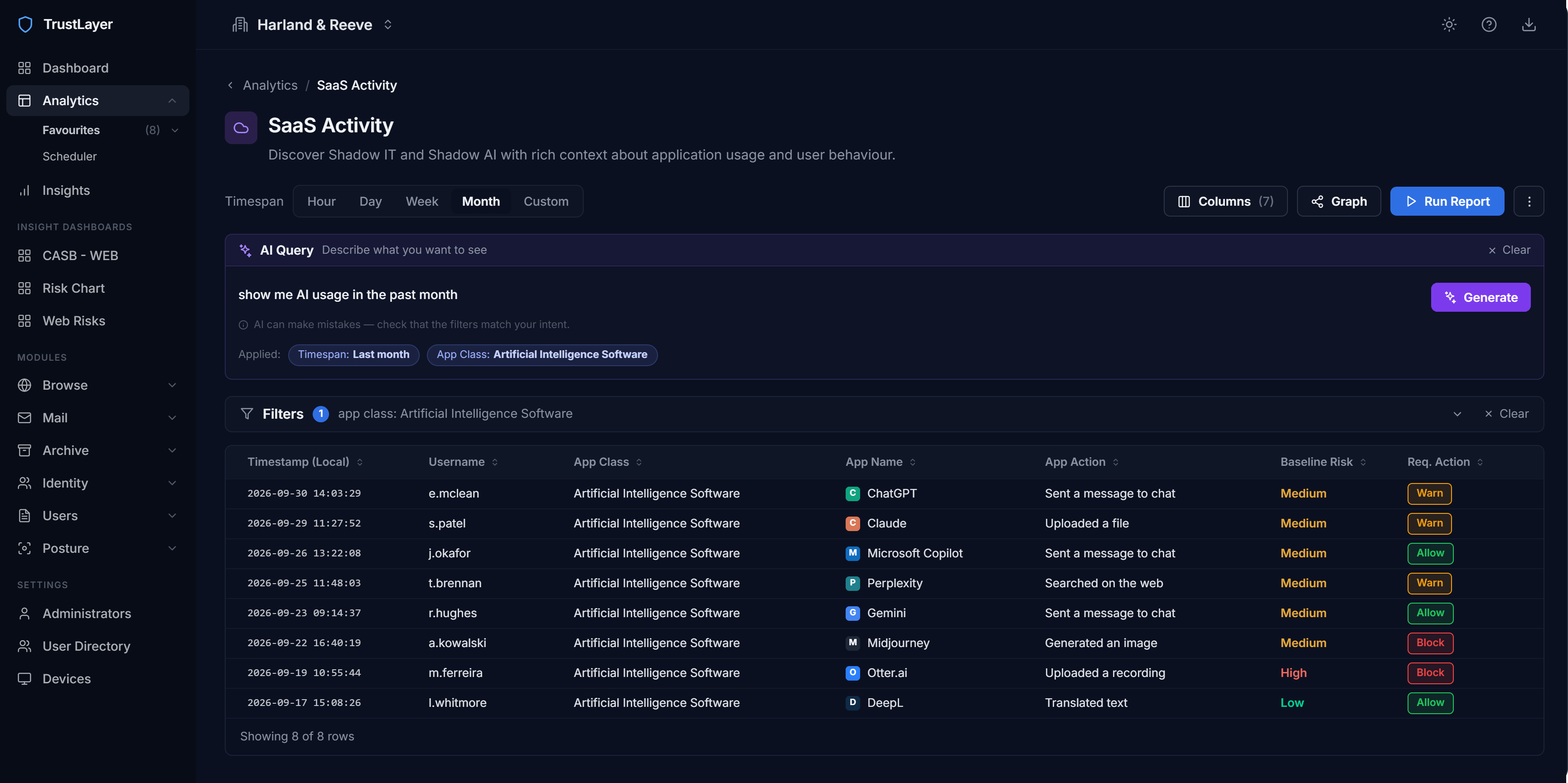This screenshot has width=1568, height=783.
Task: Expand the Favourites list
Action: click(x=174, y=130)
